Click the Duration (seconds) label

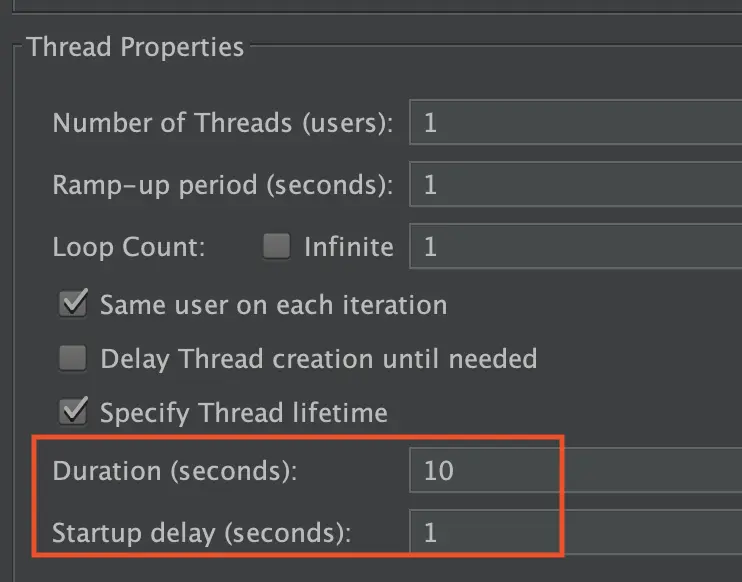click(x=175, y=471)
